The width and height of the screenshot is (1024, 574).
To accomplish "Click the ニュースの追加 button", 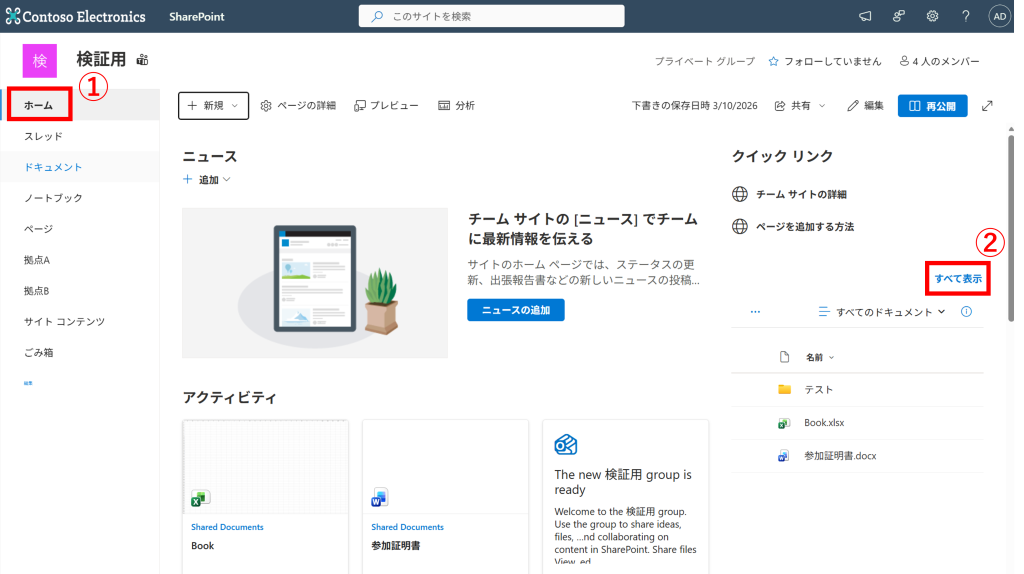I will [515, 310].
